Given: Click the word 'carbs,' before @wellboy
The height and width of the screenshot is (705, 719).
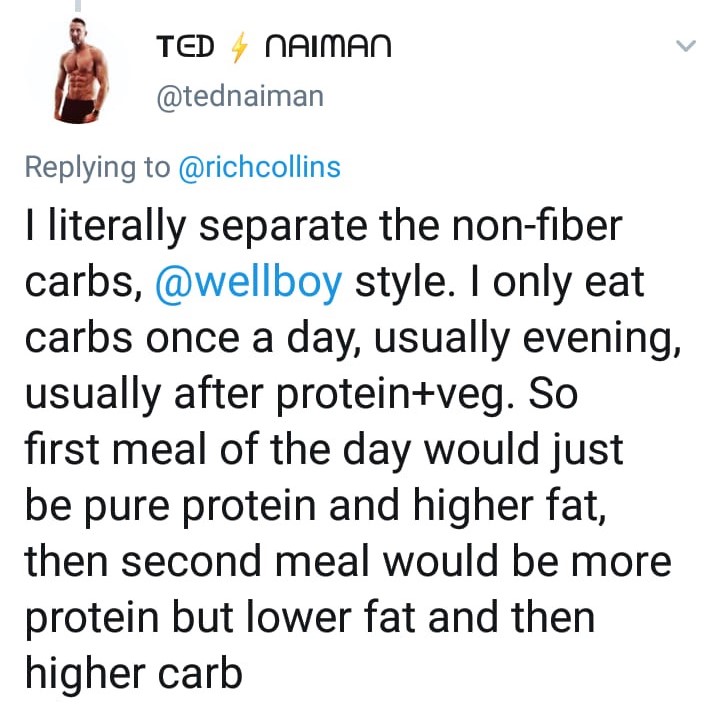Looking at the screenshot, I should (x=83, y=283).
